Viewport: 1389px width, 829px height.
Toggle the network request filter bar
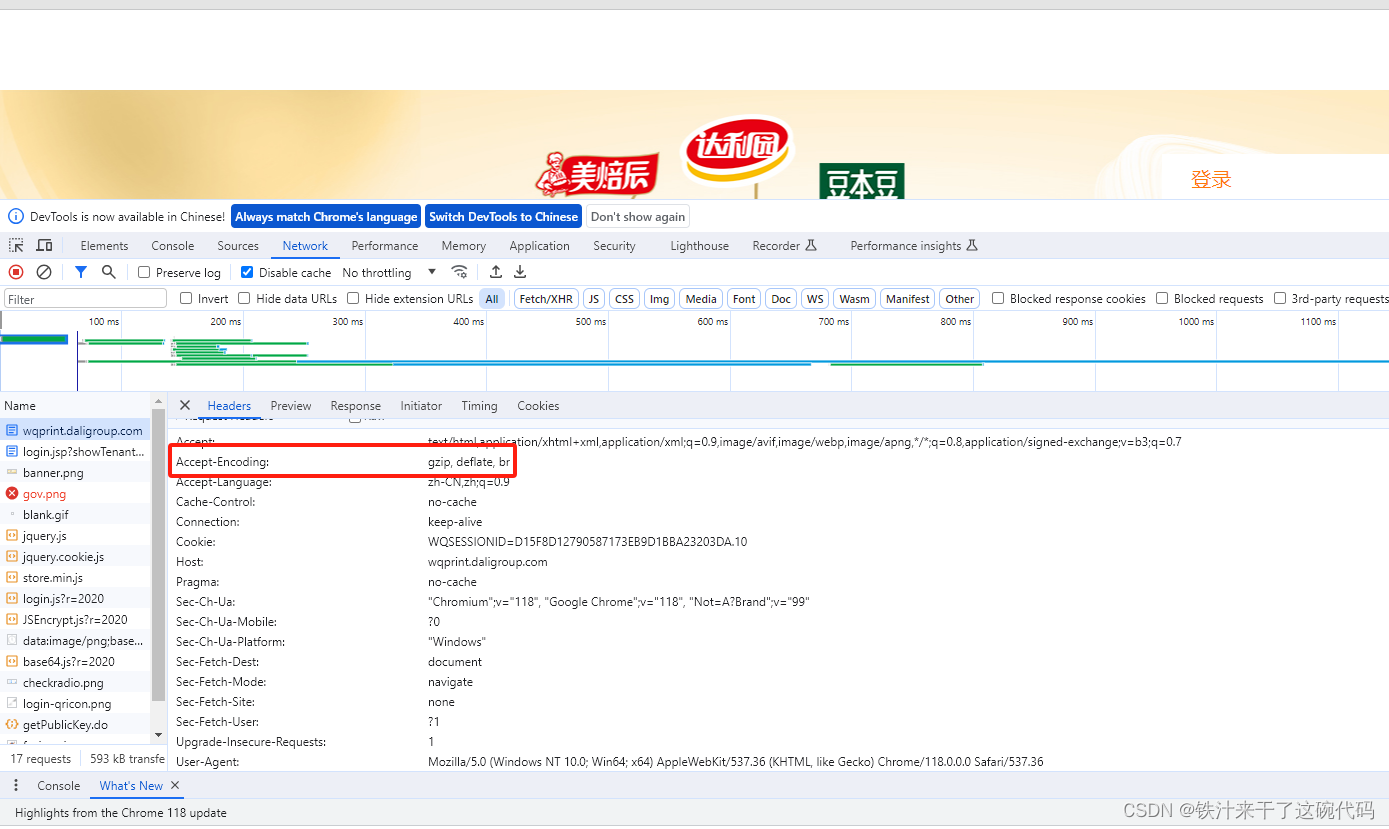click(x=81, y=271)
